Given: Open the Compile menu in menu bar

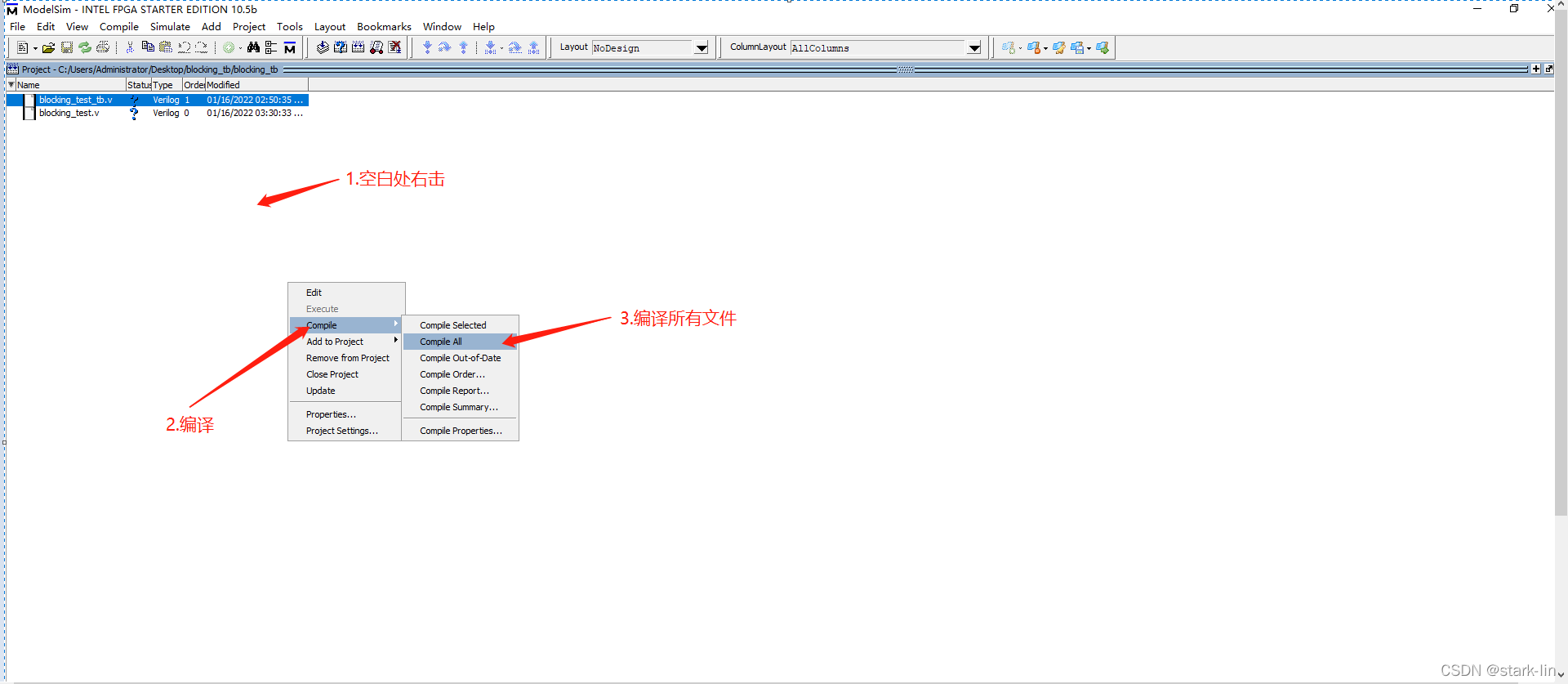Looking at the screenshot, I should [x=119, y=27].
